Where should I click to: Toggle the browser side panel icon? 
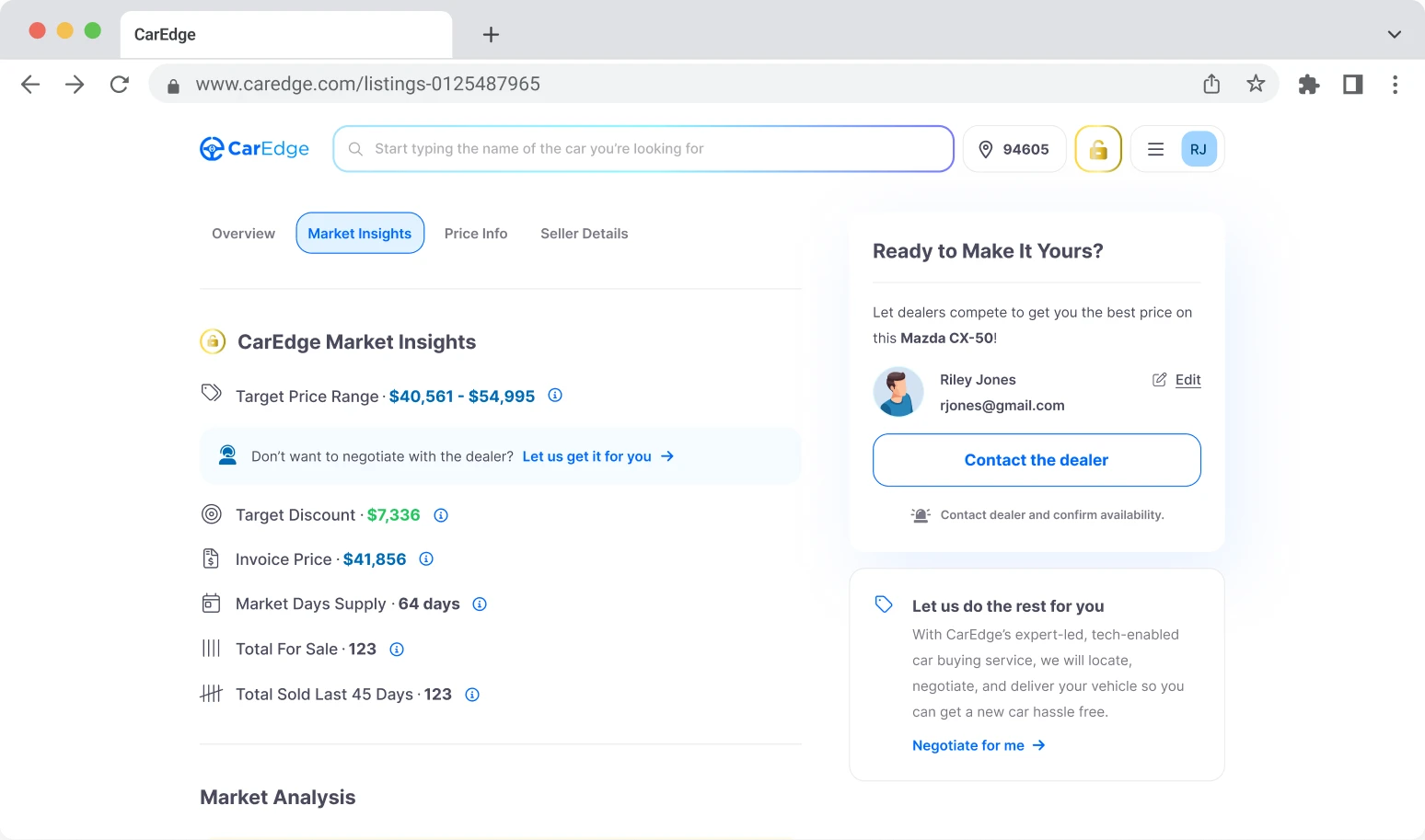pyautogui.click(x=1353, y=85)
